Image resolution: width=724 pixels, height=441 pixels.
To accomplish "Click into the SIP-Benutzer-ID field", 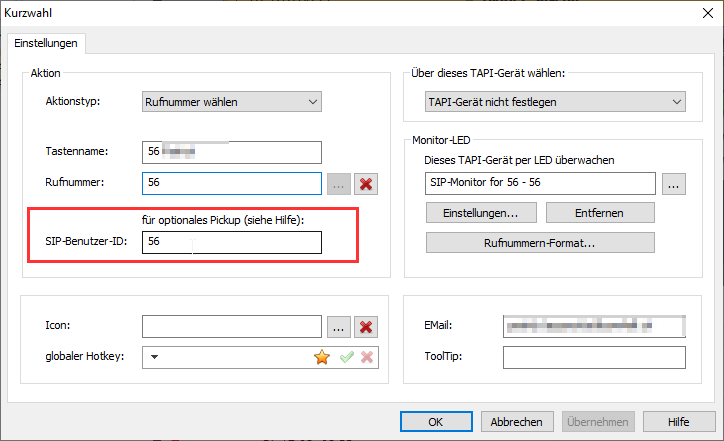I will pos(232,243).
